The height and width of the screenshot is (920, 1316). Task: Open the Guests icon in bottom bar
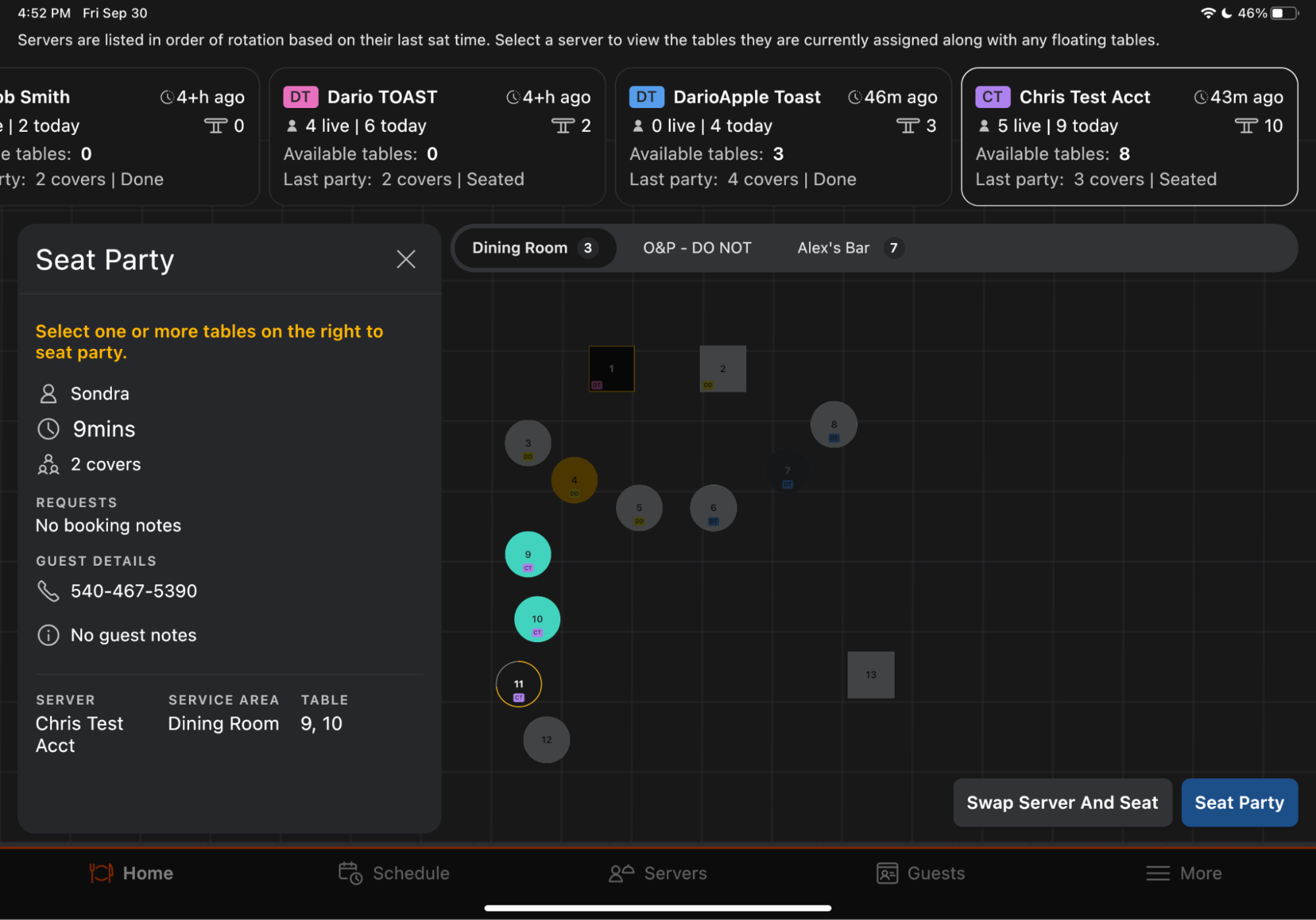click(x=887, y=873)
